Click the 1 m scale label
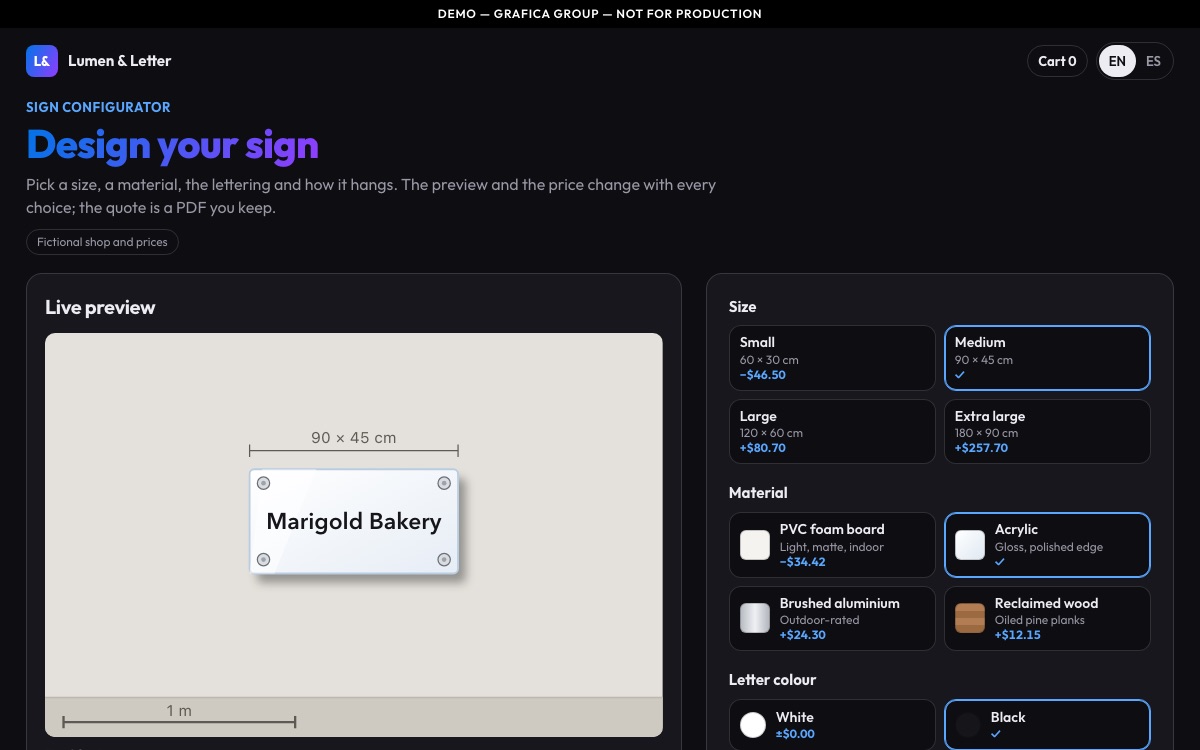The image size is (1200, 750). 179,711
